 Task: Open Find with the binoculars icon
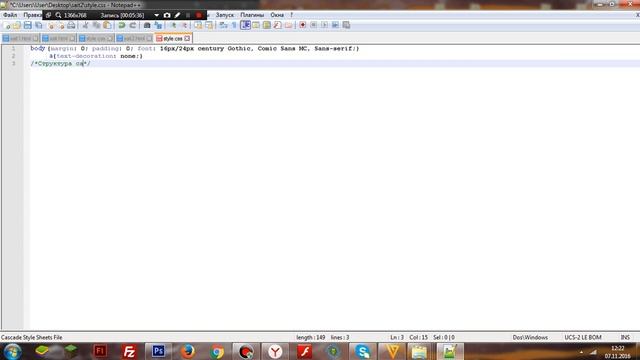tap(147, 26)
